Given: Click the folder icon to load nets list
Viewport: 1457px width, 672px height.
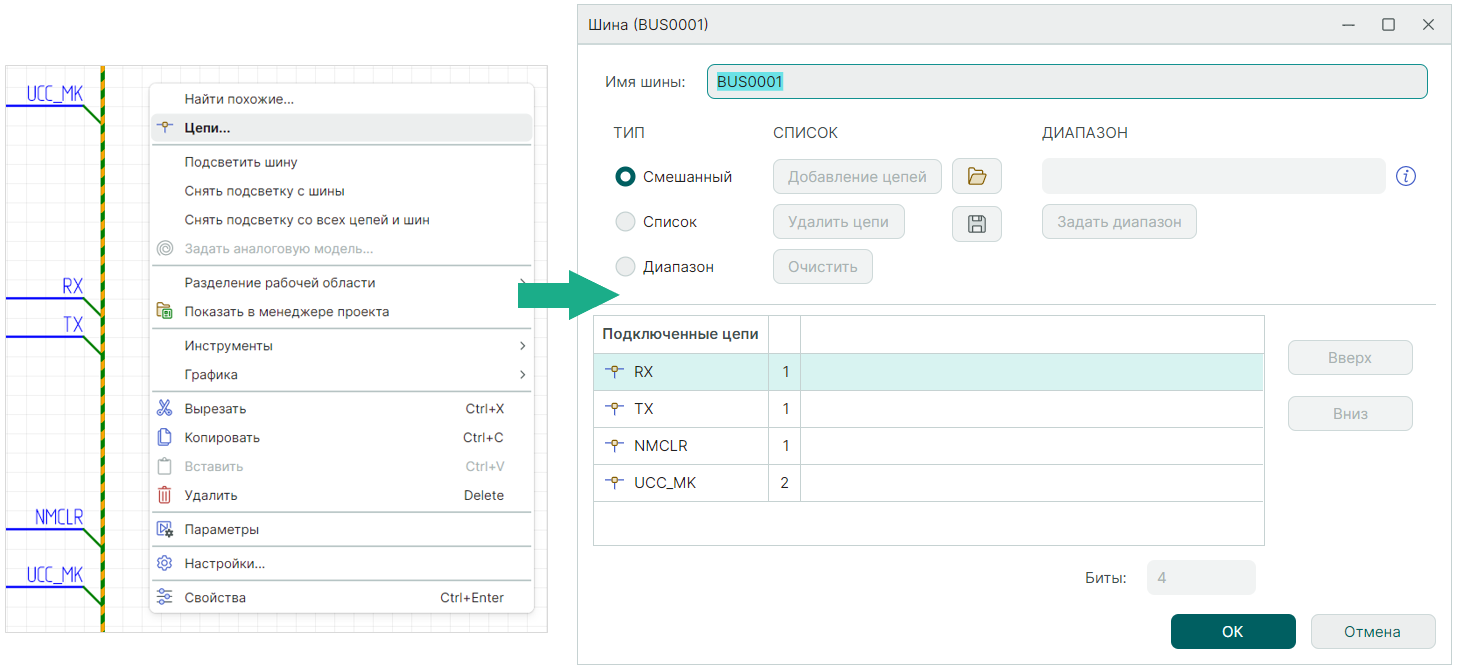Looking at the screenshot, I should coord(976,177).
